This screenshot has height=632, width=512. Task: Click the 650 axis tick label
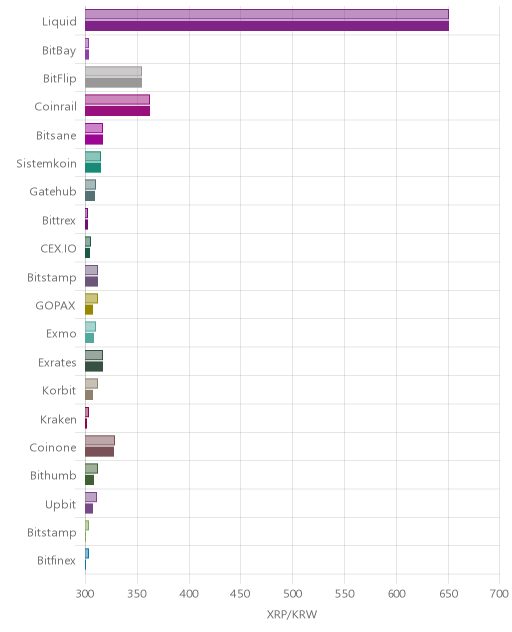pos(448,594)
